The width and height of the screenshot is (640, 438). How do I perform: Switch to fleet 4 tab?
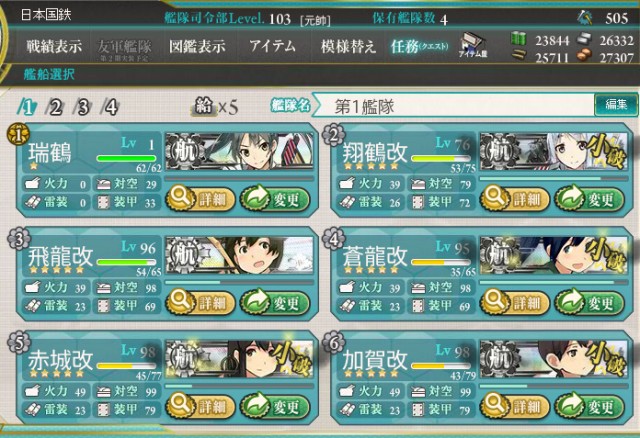(111, 107)
